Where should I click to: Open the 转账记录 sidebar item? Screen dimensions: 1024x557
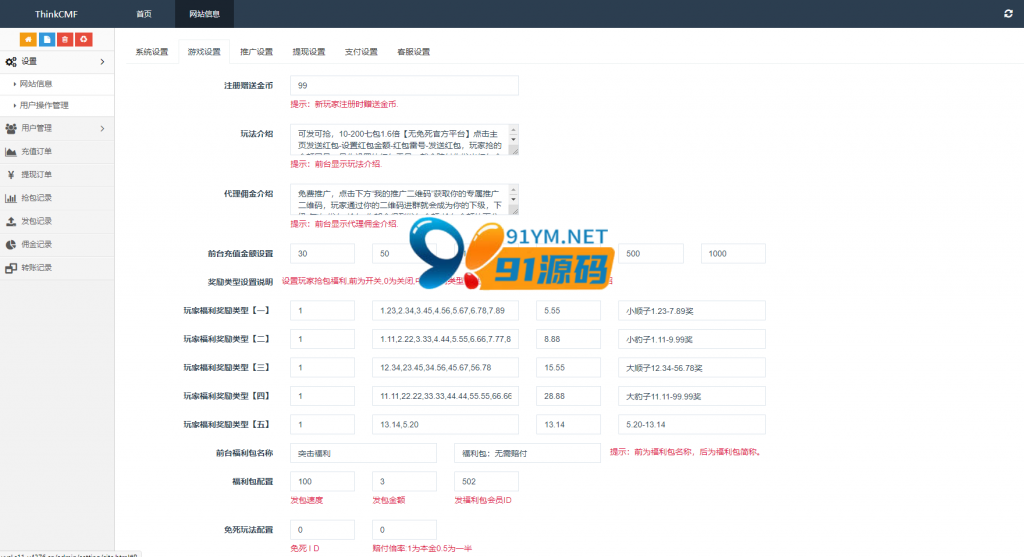57,268
